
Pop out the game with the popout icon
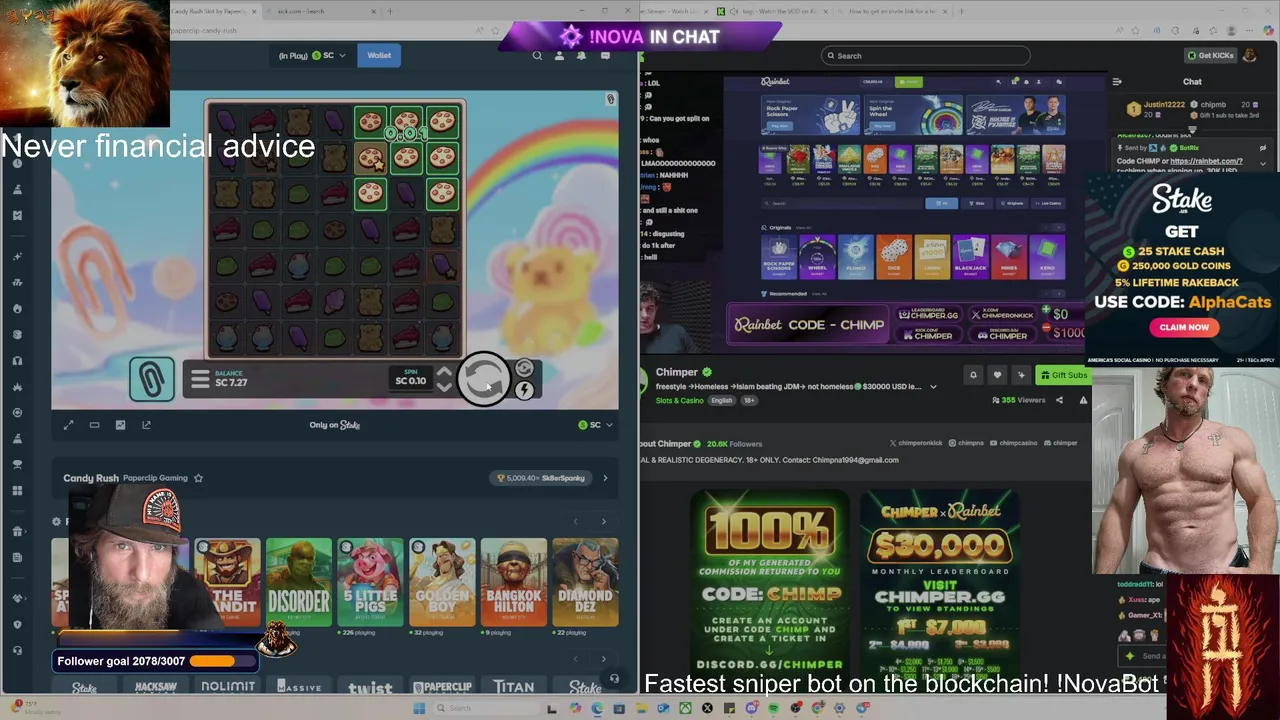click(146, 425)
